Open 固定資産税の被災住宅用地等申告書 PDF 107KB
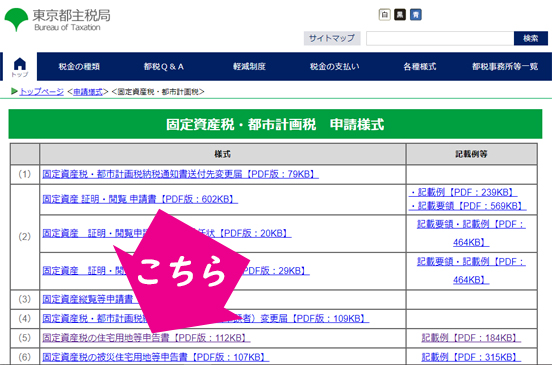 [x=156, y=357]
